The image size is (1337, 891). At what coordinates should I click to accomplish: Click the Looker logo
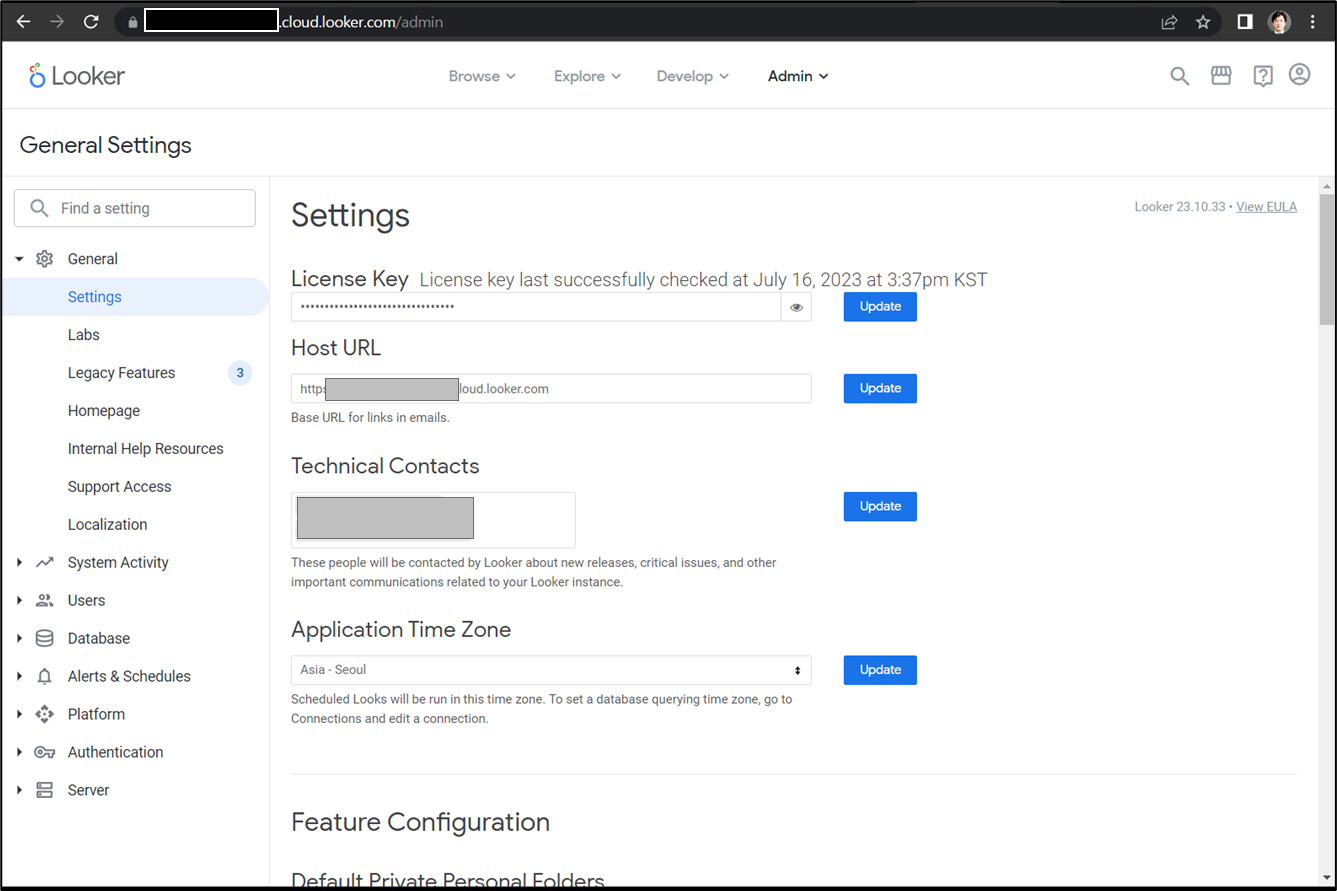(77, 76)
